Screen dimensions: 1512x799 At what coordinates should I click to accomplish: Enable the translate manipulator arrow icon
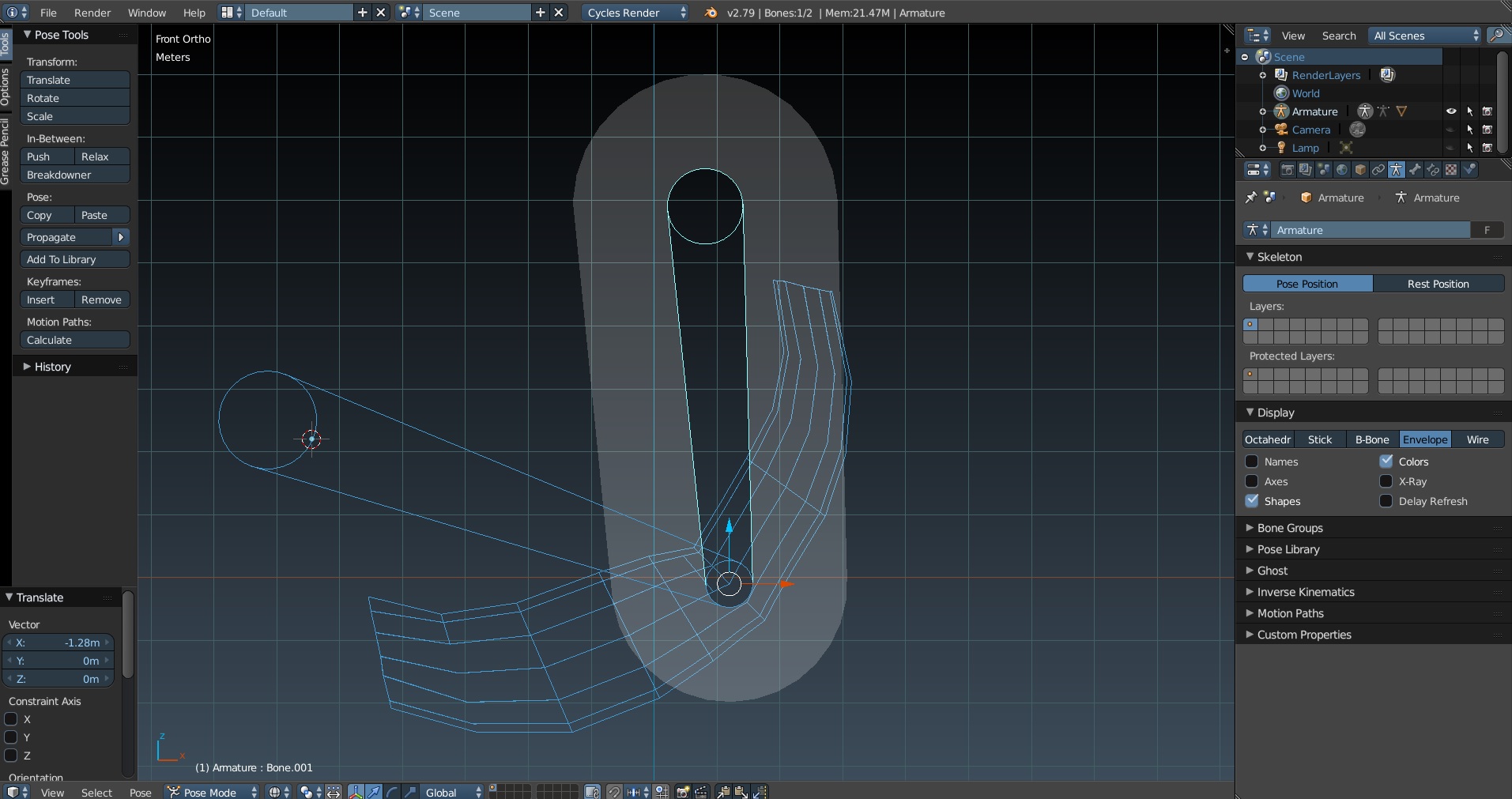tap(373, 791)
